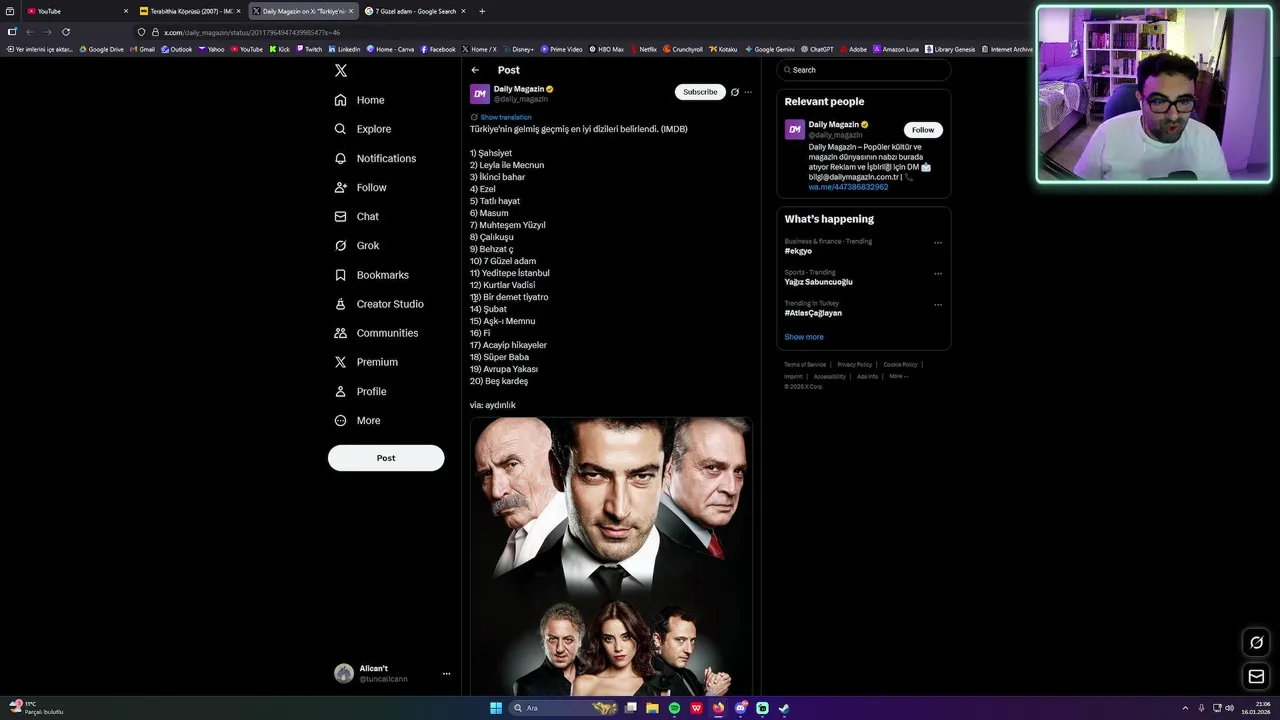Image resolution: width=1280 pixels, height=720 pixels.
Task: Open Grok in the X sidebar
Action: click(357, 245)
